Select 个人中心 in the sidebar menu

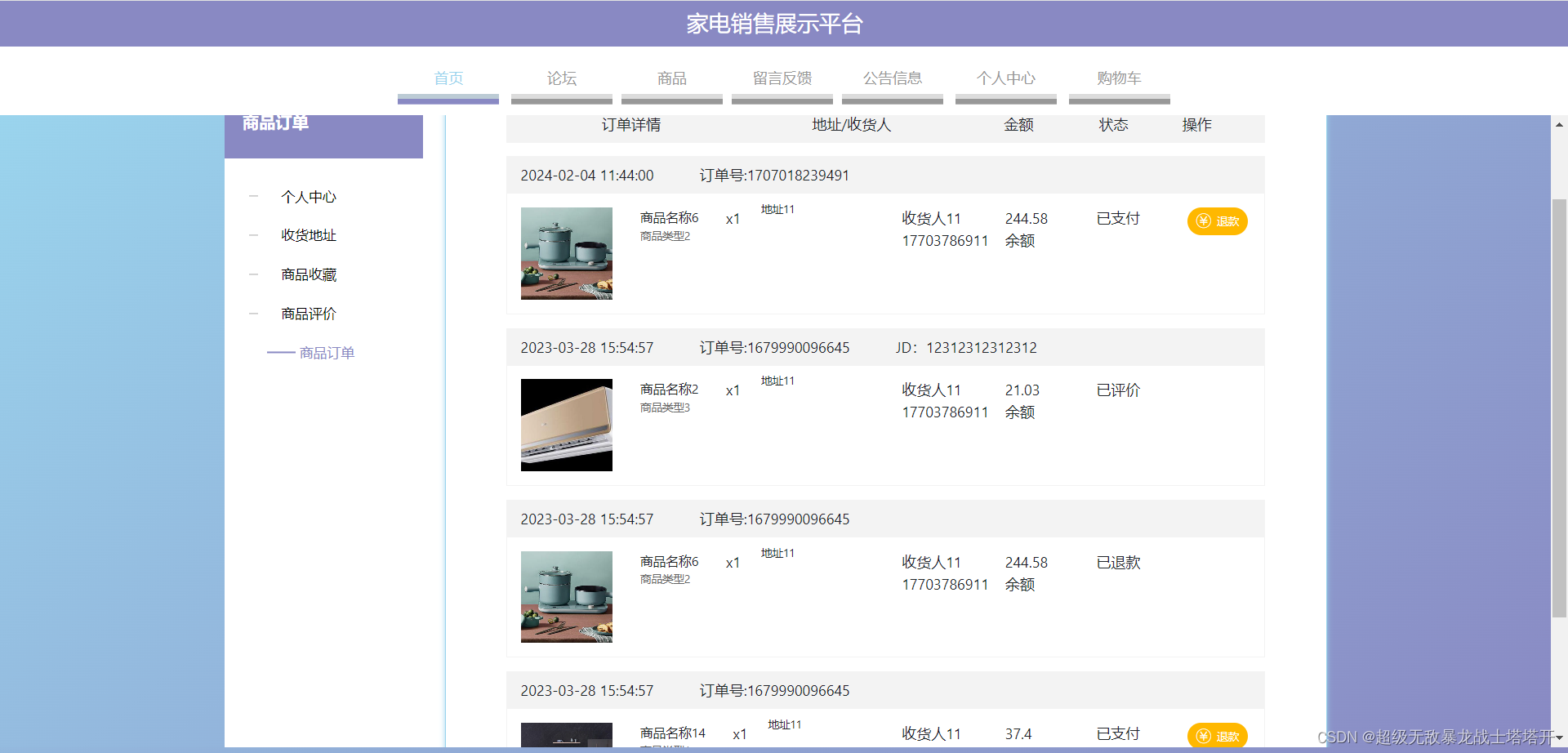(x=309, y=197)
